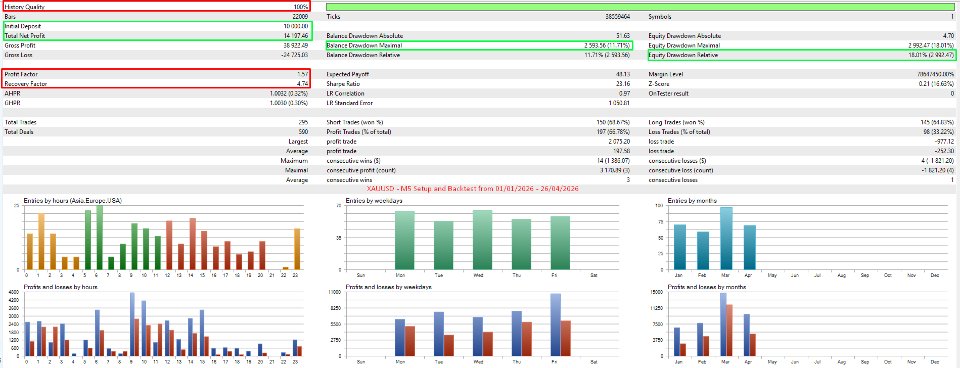Screen dimensions: 960x368
Task: Click the Equity Drawdown Absolute label
Action: point(683,36)
